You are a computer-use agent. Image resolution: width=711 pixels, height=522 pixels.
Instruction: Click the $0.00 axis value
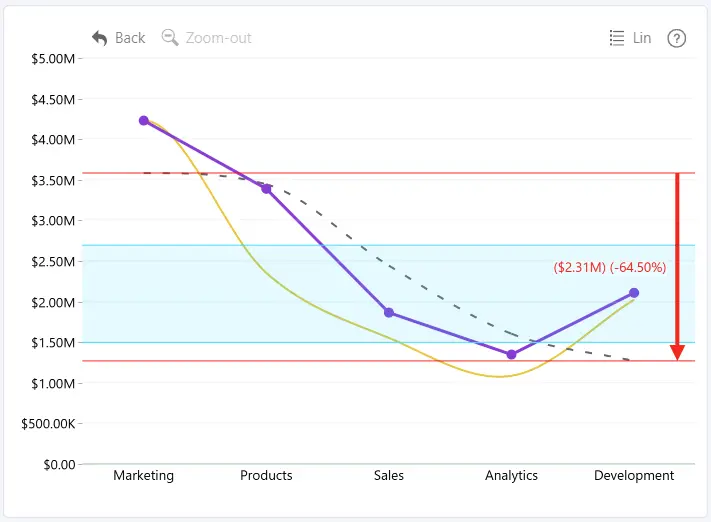[59, 465]
